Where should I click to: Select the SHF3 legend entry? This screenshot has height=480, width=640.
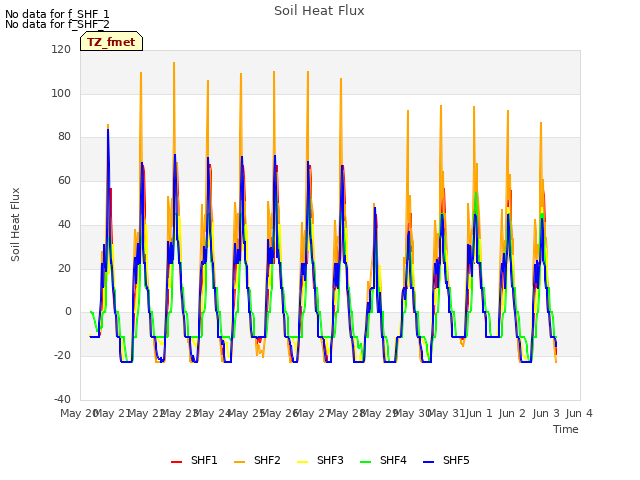[x=320, y=460]
